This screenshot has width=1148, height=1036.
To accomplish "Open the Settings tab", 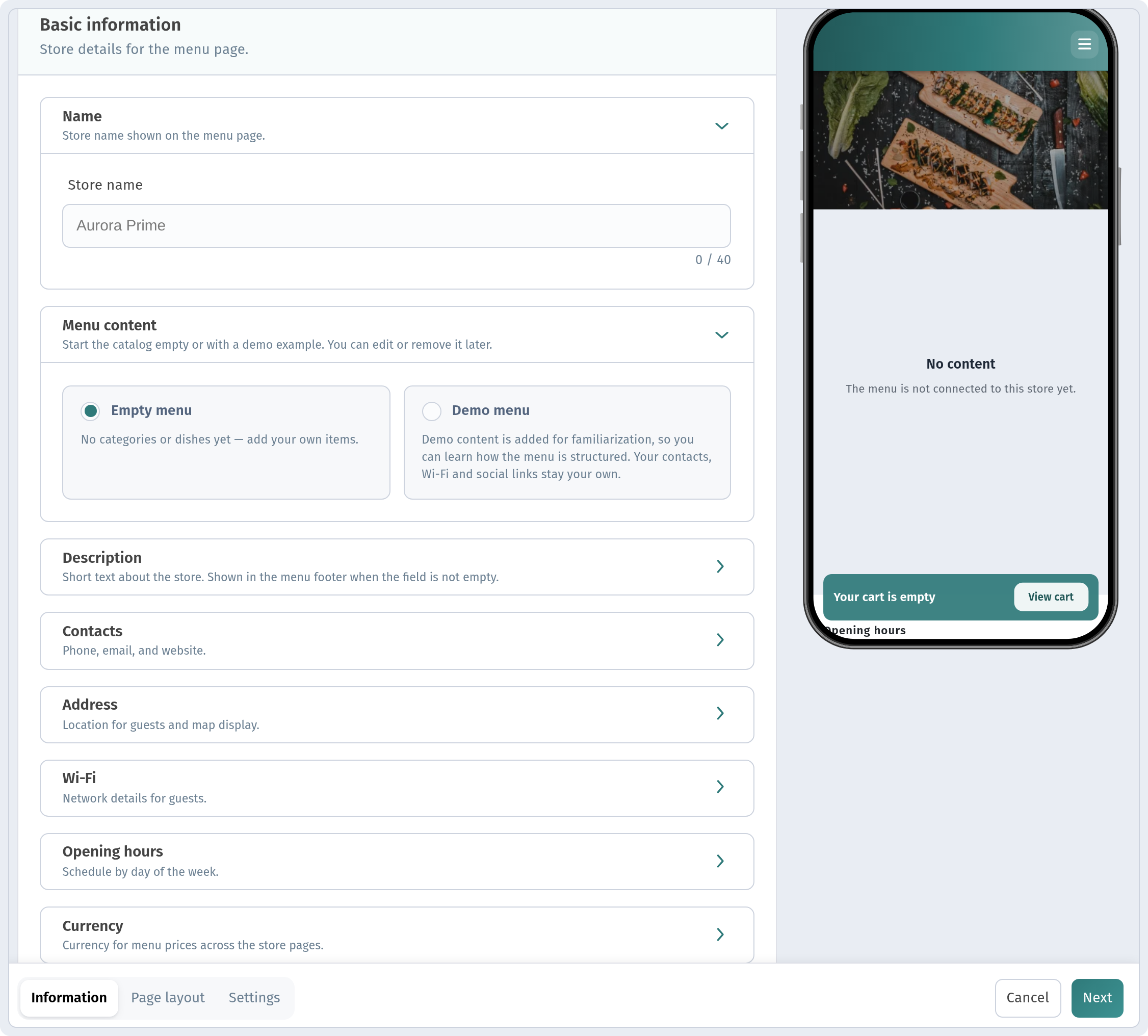I will 254,997.
